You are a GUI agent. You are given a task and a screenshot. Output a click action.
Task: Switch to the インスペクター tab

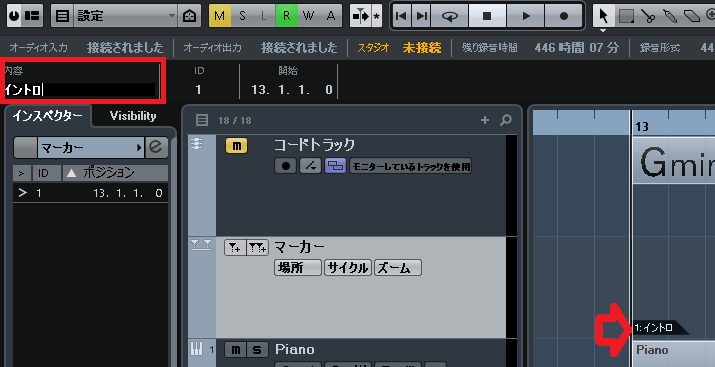click(47, 116)
